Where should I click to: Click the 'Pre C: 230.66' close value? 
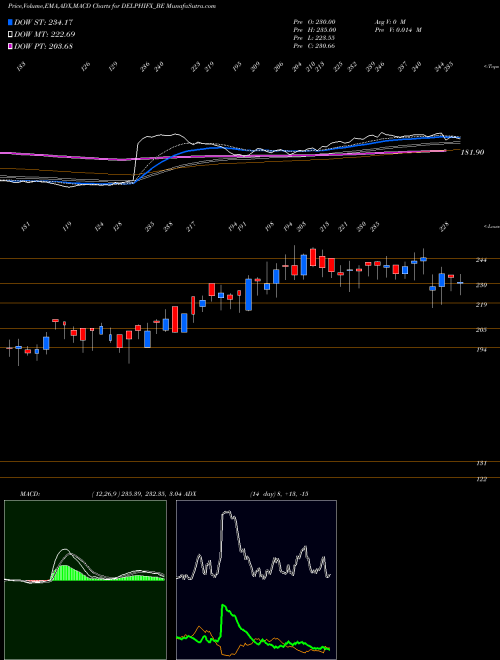[x=314, y=46]
